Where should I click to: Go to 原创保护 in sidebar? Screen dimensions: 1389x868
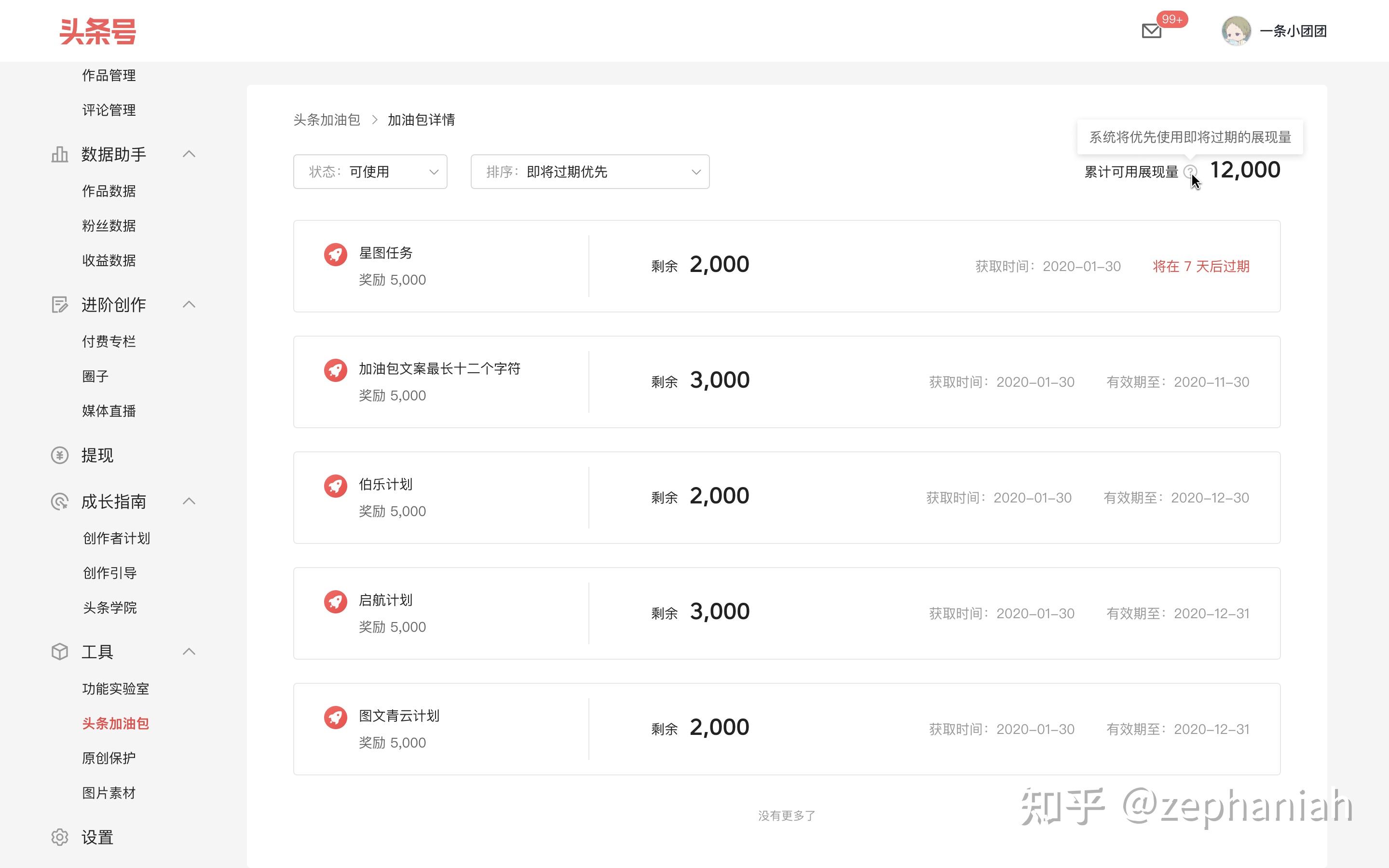point(109,758)
